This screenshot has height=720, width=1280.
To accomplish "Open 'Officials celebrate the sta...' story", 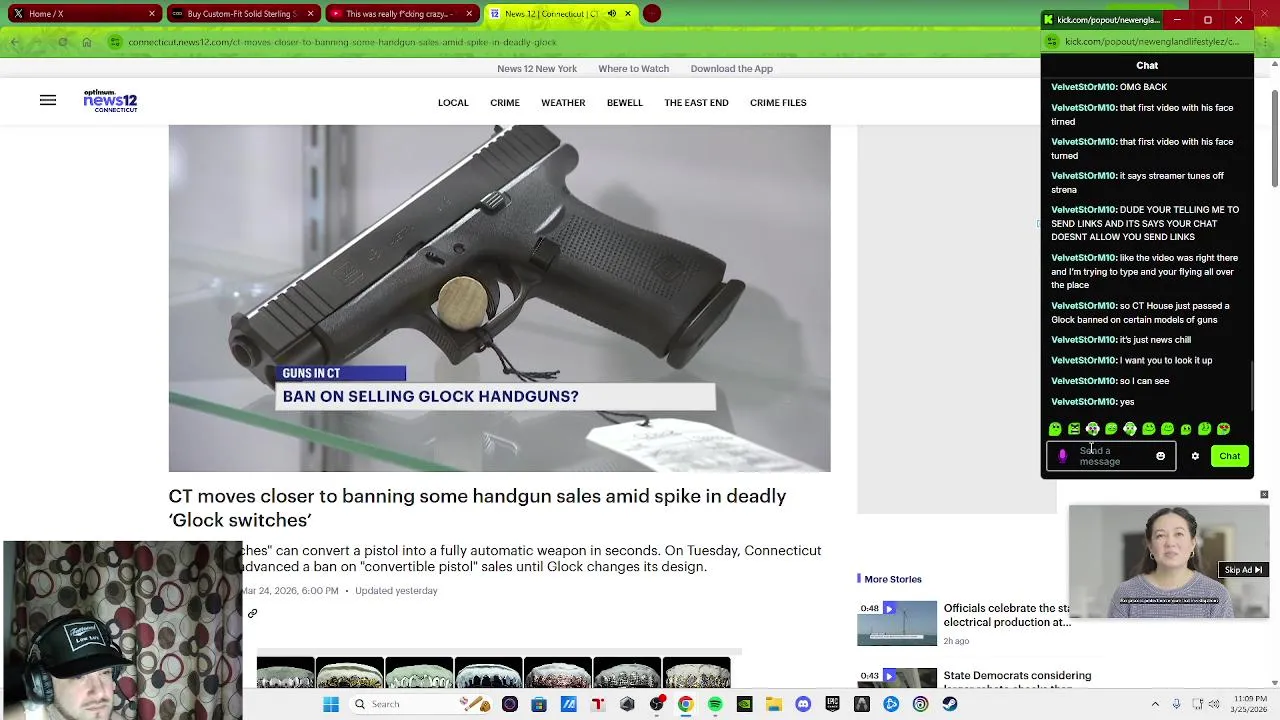I will pyautogui.click(x=1007, y=615).
